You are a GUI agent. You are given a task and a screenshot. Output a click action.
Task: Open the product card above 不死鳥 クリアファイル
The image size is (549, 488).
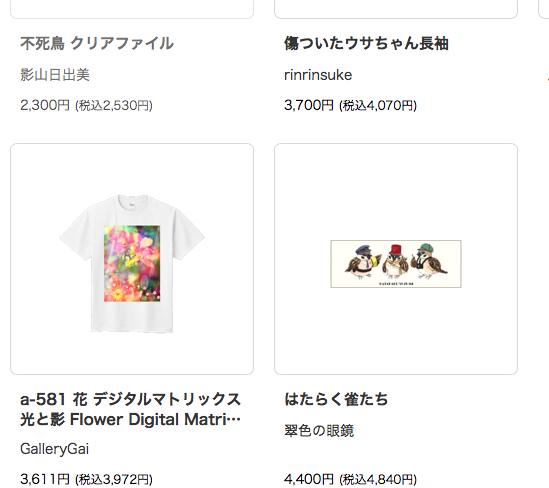point(132,9)
